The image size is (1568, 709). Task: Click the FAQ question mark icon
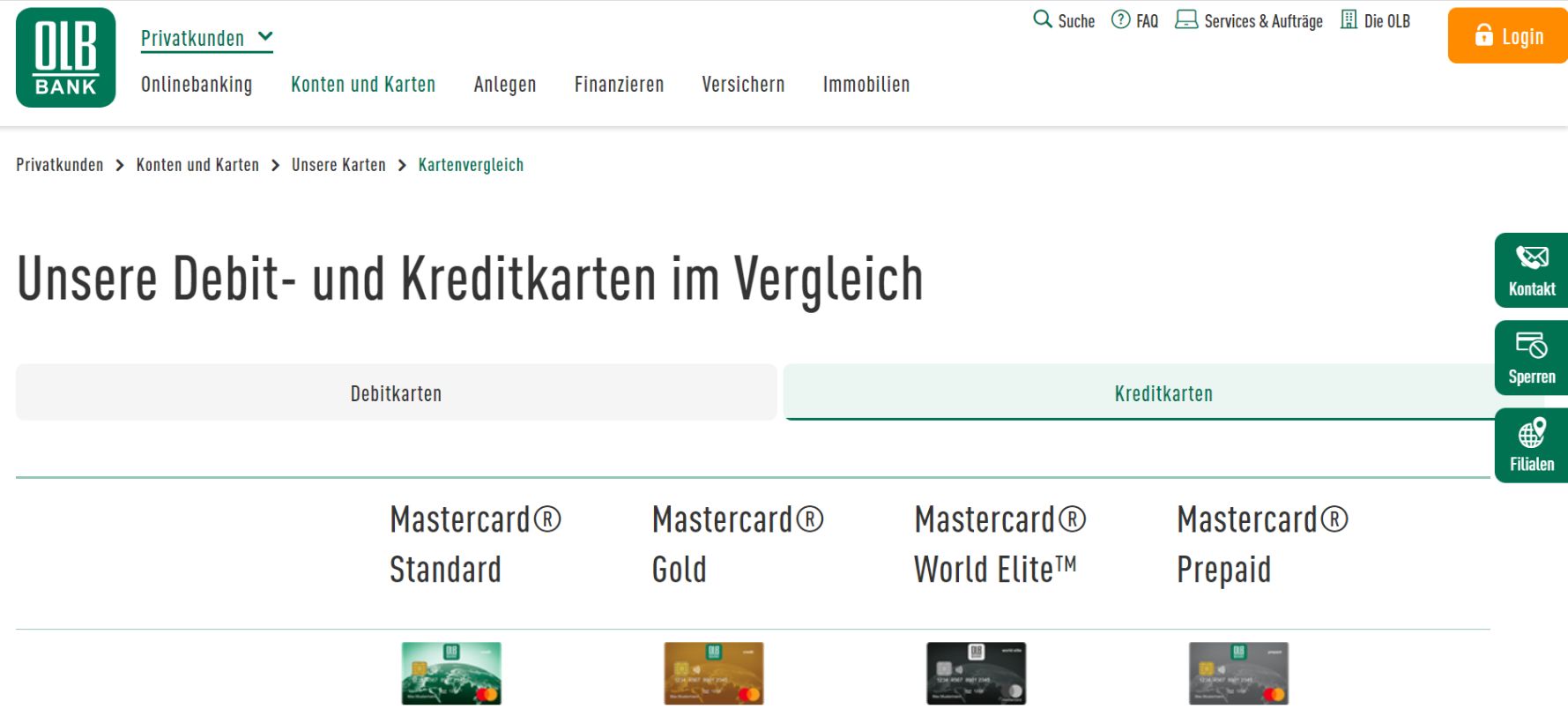1120,19
